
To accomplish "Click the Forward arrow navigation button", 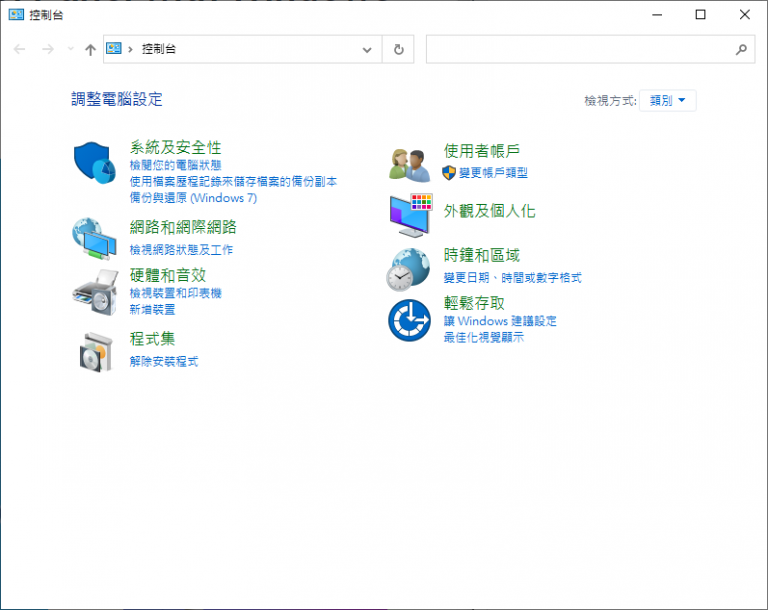I will [48, 49].
